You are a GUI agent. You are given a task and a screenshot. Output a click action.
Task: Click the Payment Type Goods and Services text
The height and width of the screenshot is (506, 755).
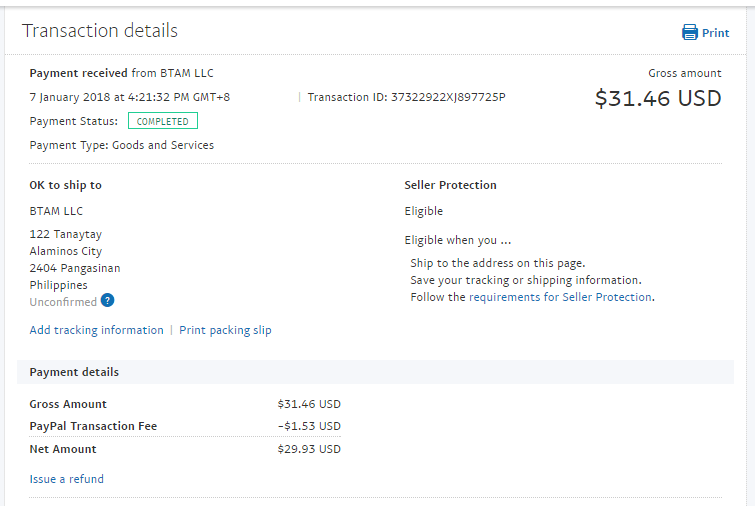click(122, 145)
